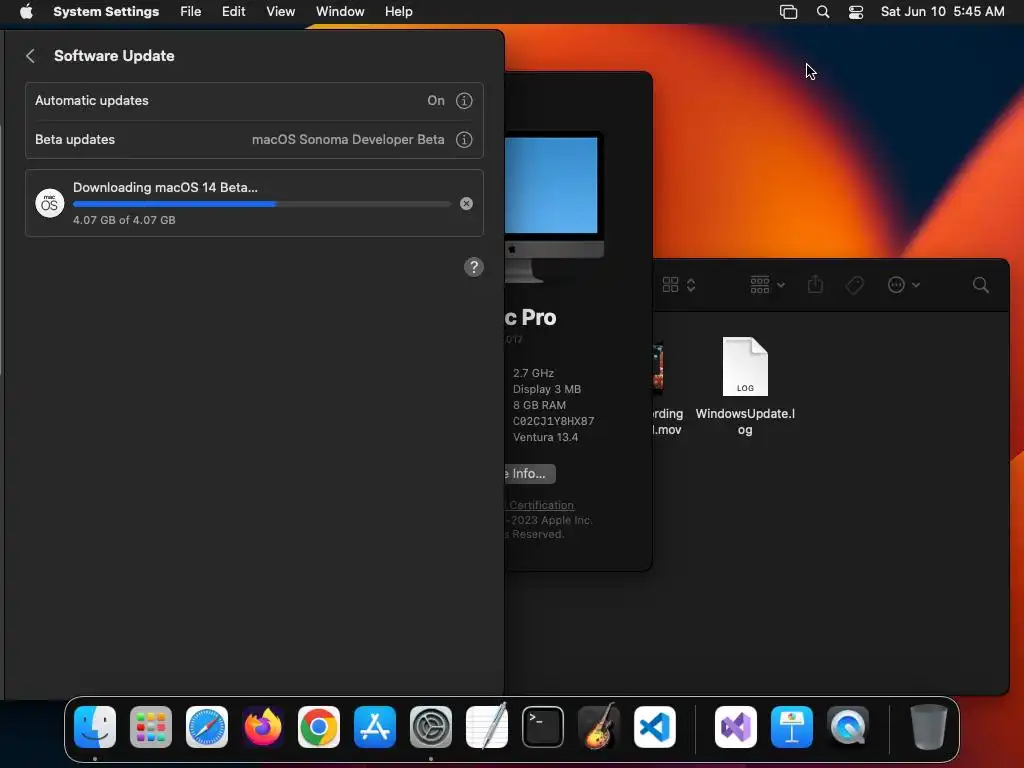This screenshot has height=768, width=1024.
Task: Open Regulatory Certification link in About window
Action: click(x=541, y=505)
